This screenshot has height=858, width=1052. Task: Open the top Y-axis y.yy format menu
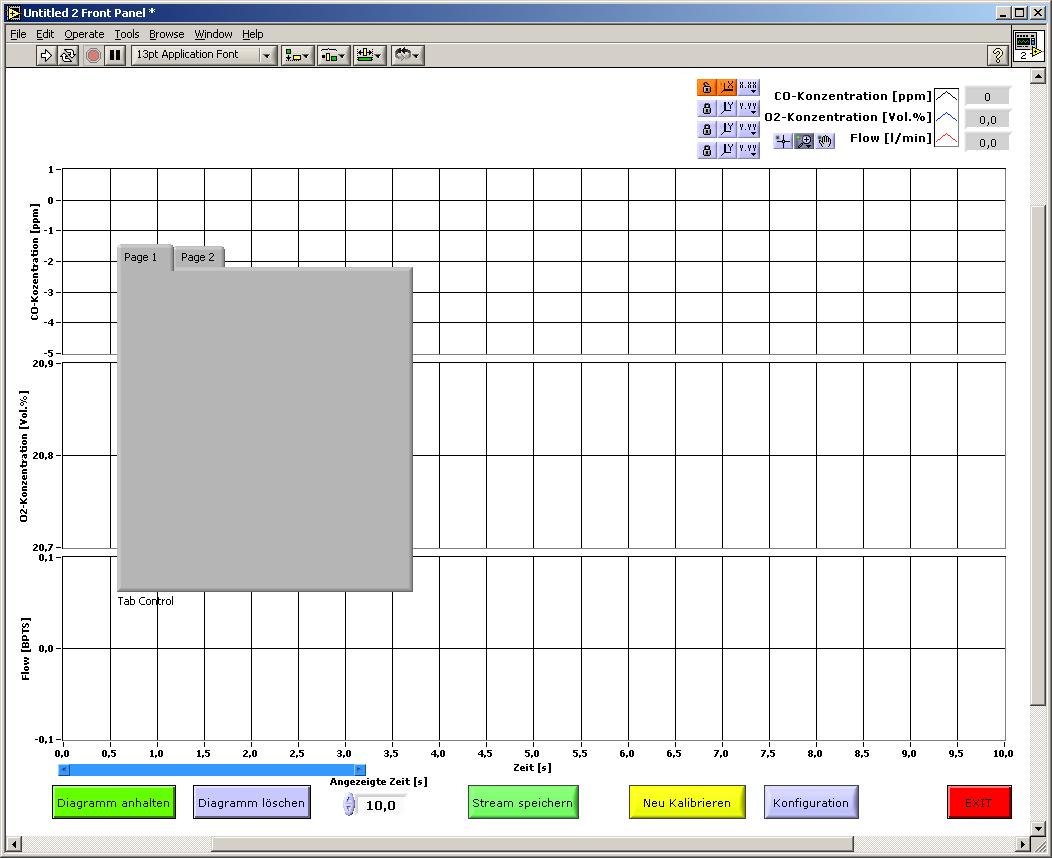pyautogui.click(x=748, y=107)
